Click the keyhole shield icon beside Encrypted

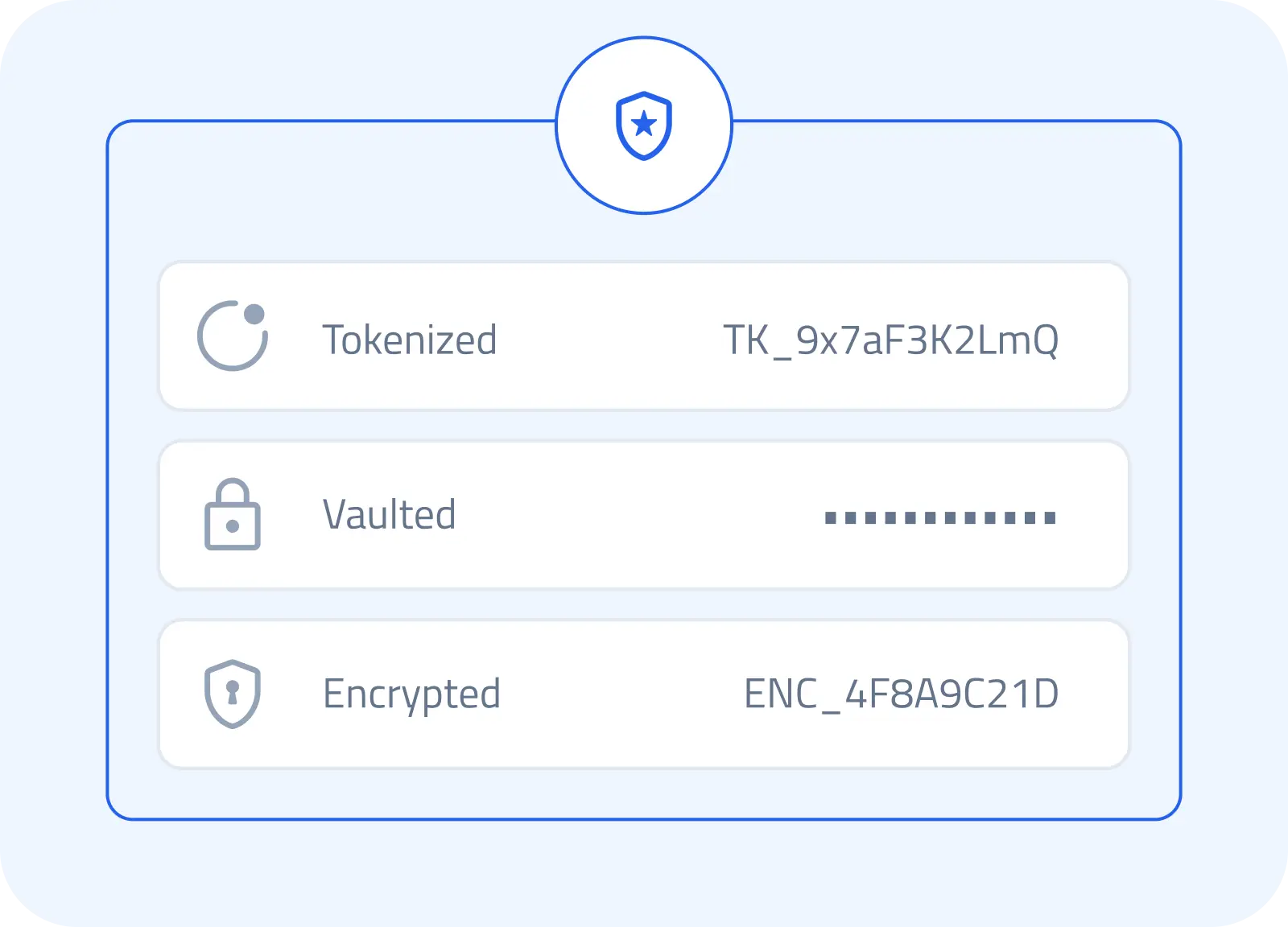233,694
